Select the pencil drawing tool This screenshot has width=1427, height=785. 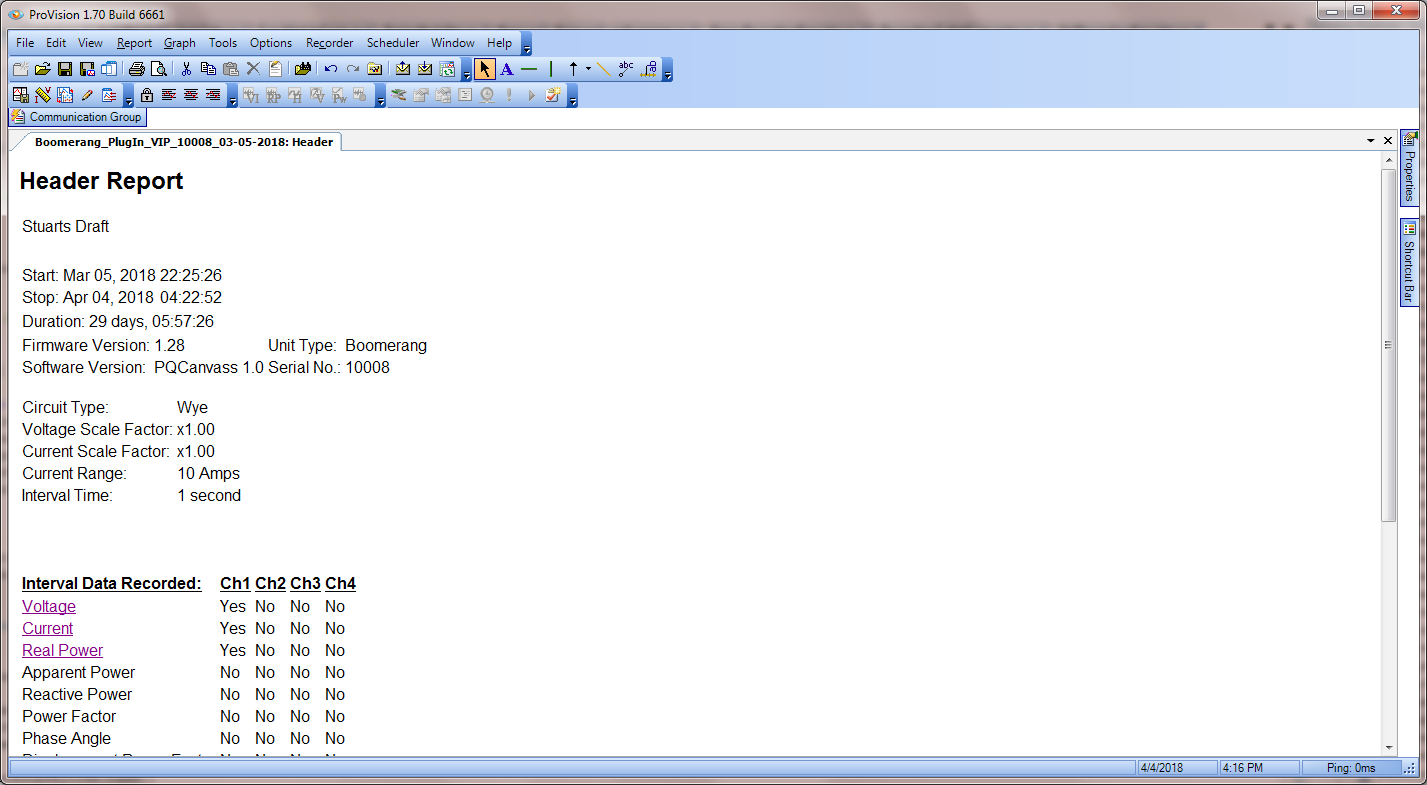click(88, 94)
